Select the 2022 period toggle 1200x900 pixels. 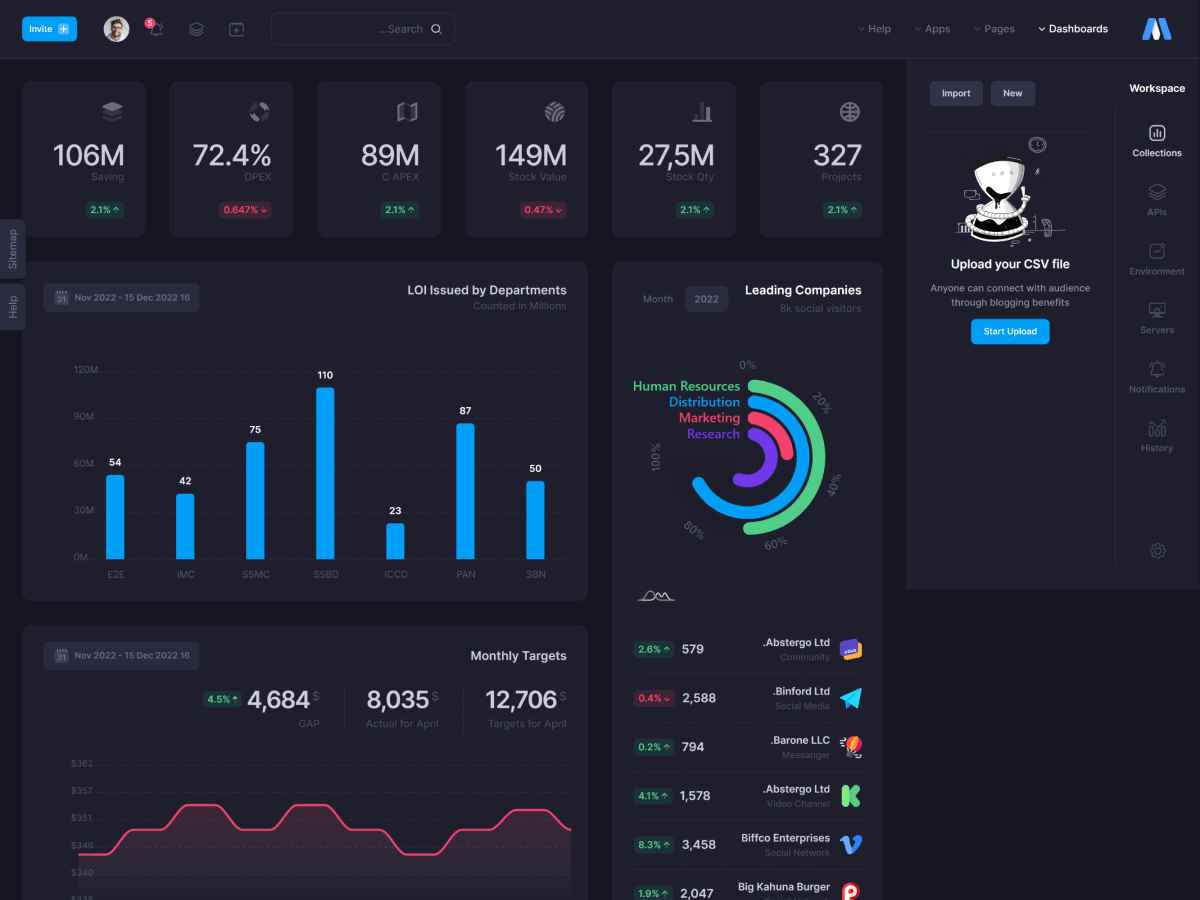click(706, 299)
